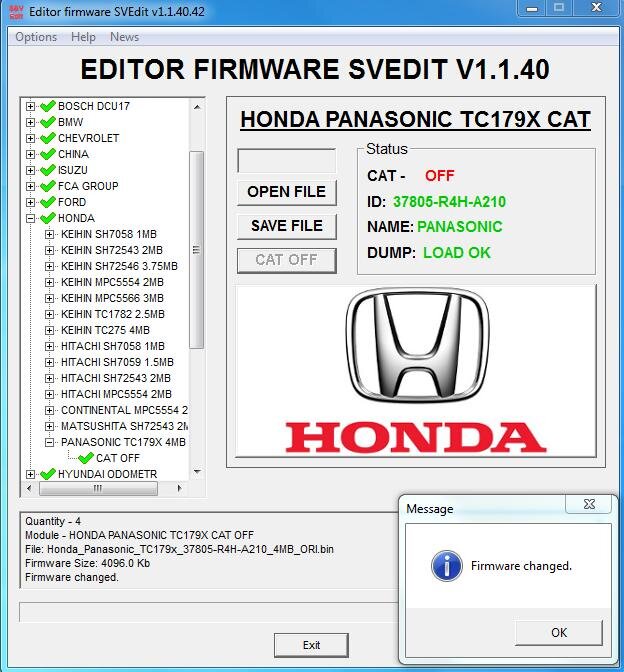624x672 pixels.
Task: Select KEIHIN SH72543 2MB in tree
Action: click(x=112, y=250)
